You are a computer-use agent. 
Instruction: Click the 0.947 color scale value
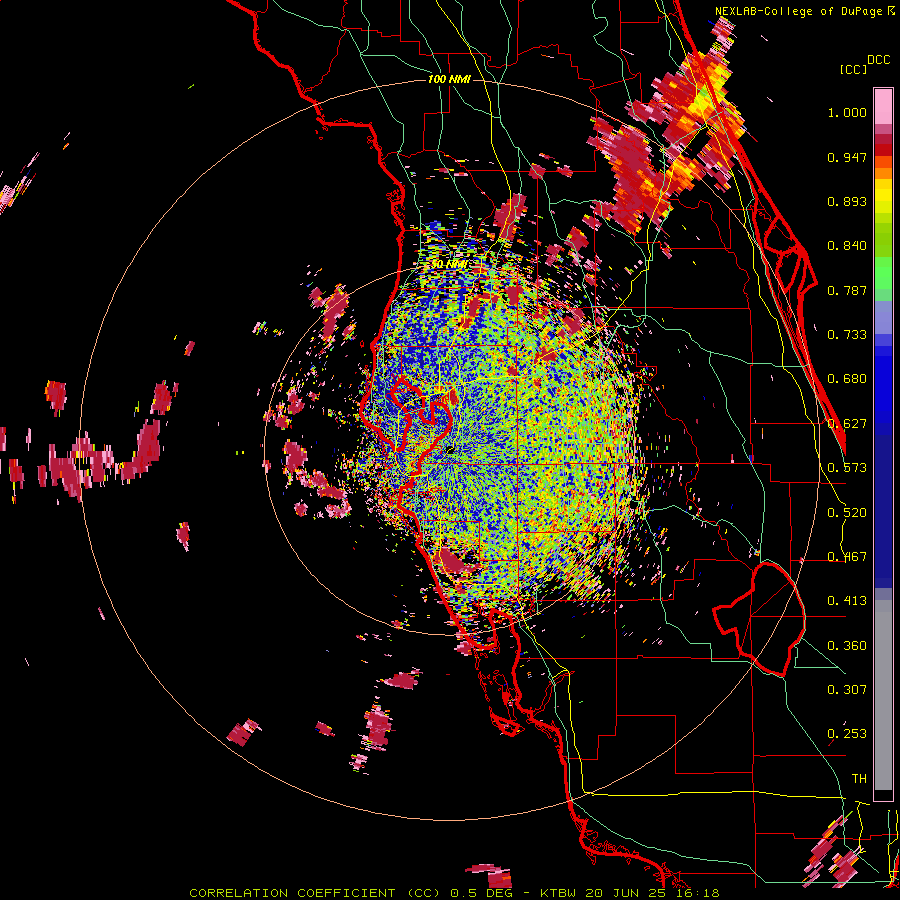[847, 157]
